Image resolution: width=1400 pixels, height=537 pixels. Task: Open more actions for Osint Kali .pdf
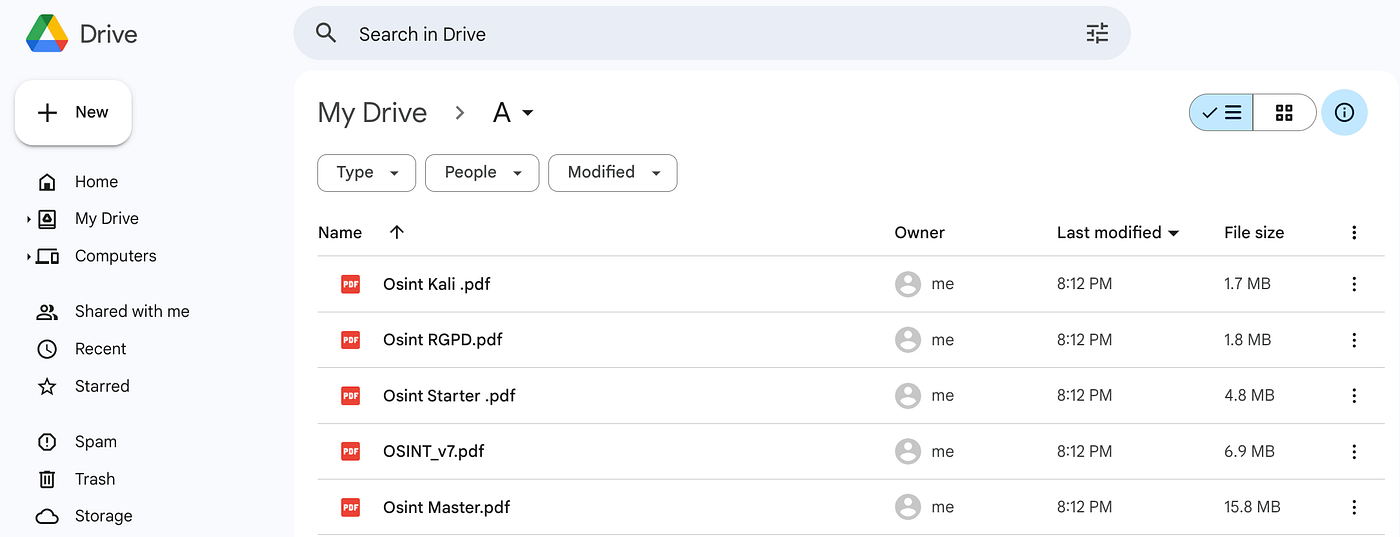[1354, 284]
